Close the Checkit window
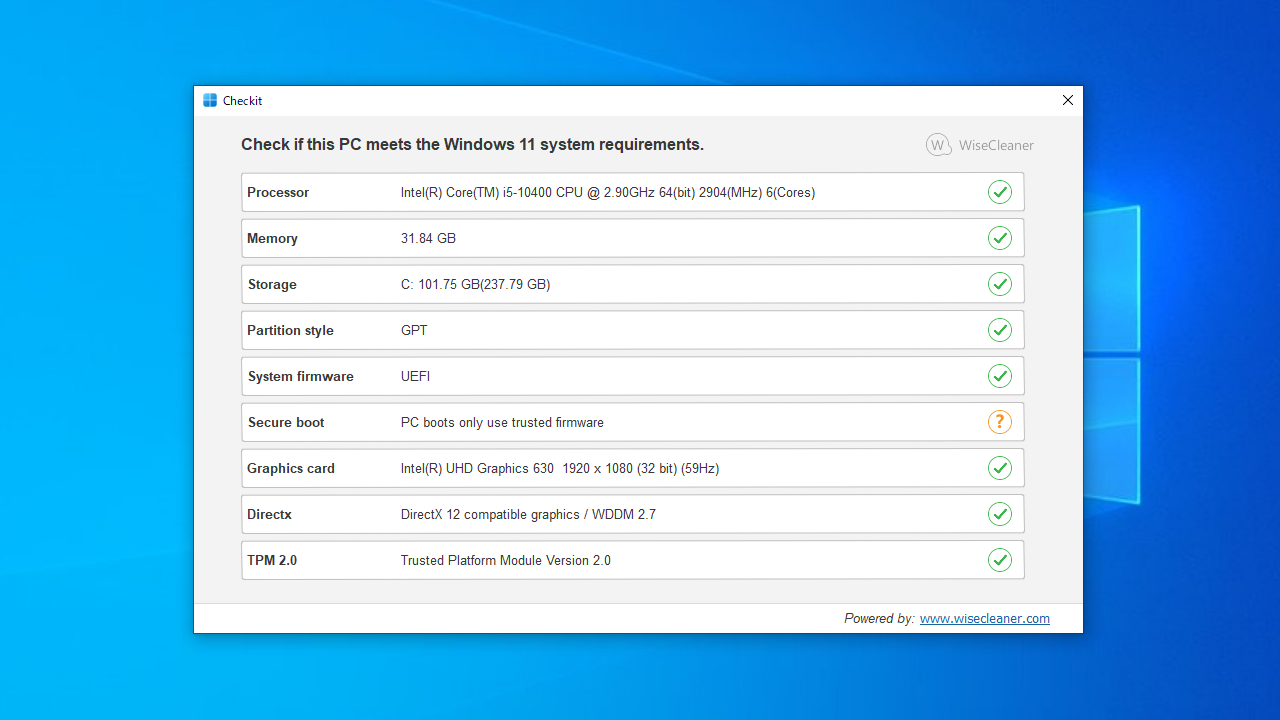1280x720 pixels. tap(1067, 100)
